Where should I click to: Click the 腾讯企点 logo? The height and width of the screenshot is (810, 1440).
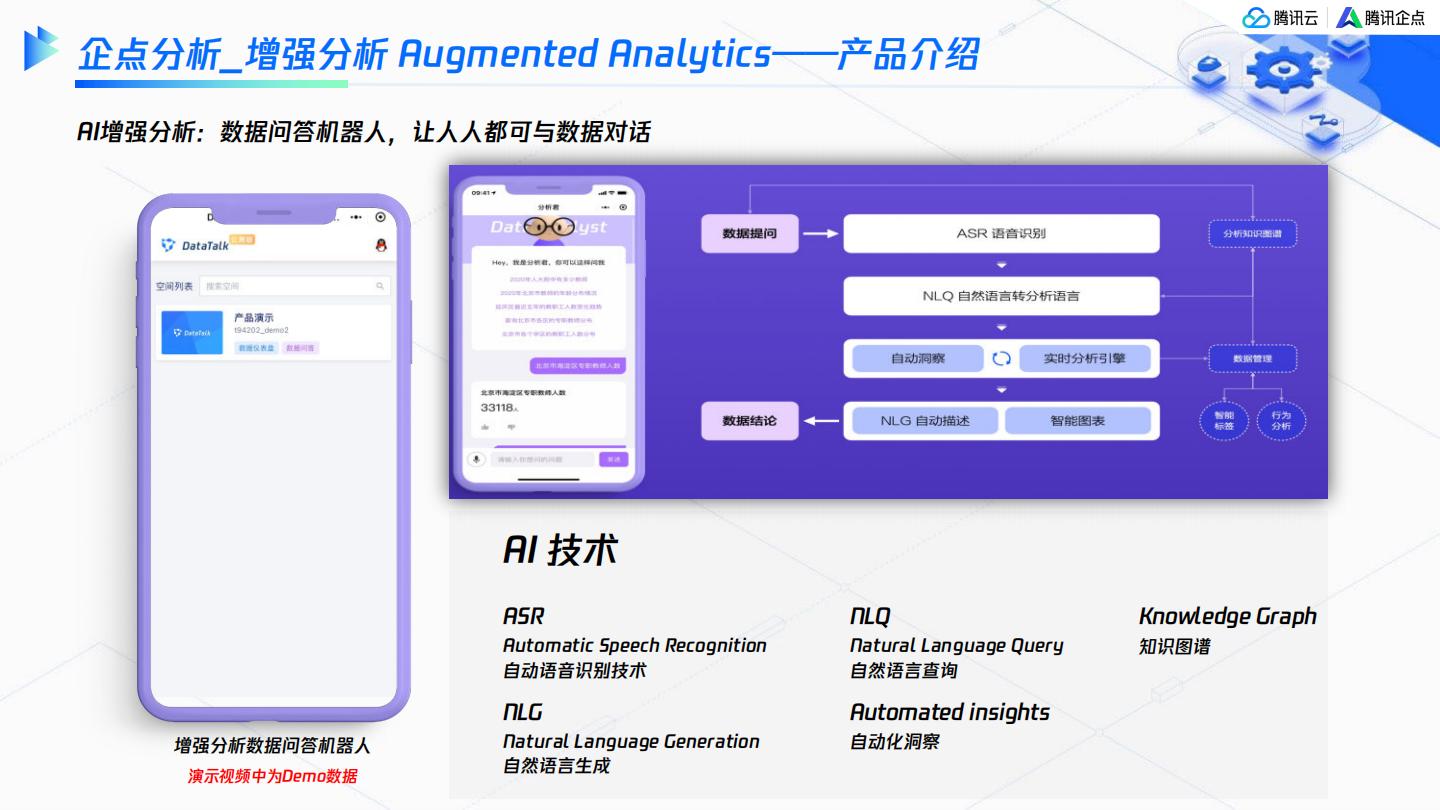pos(1380,17)
